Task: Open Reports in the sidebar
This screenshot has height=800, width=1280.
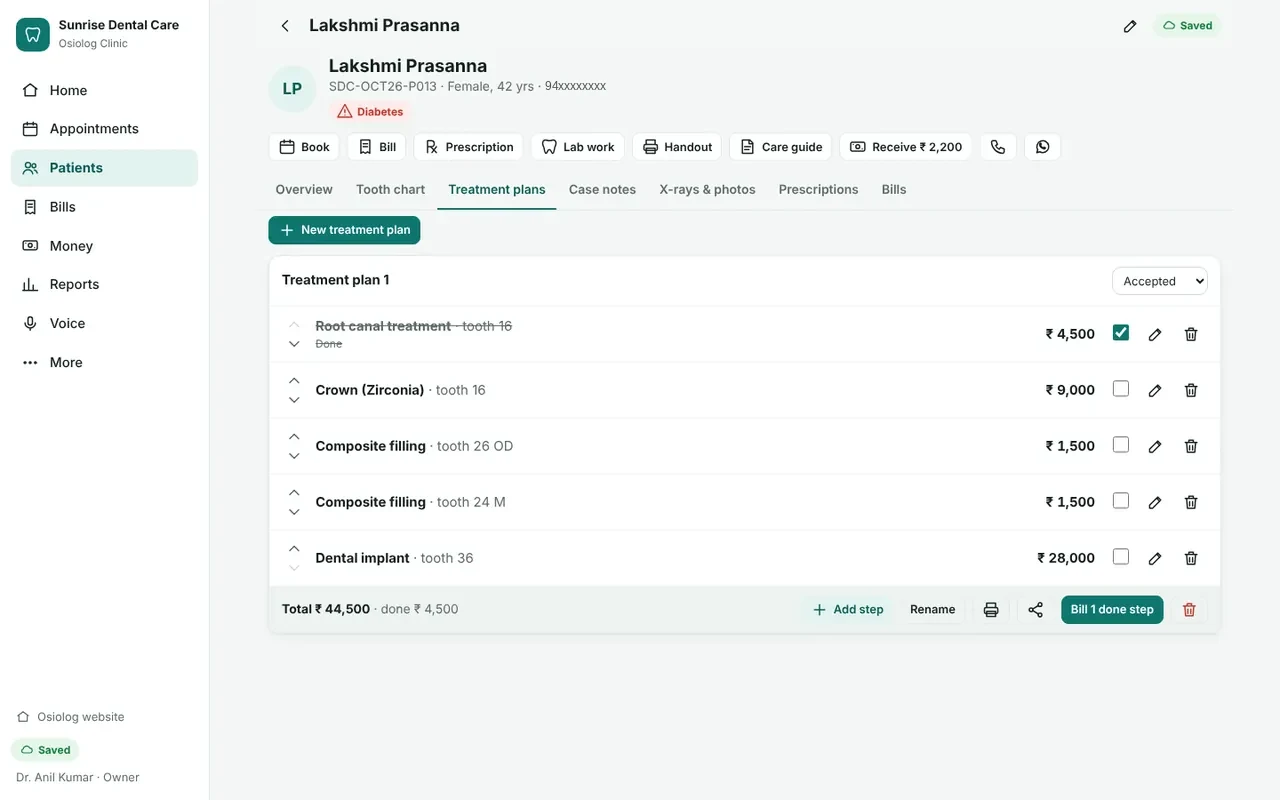Action: pyautogui.click(x=104, y=285)
